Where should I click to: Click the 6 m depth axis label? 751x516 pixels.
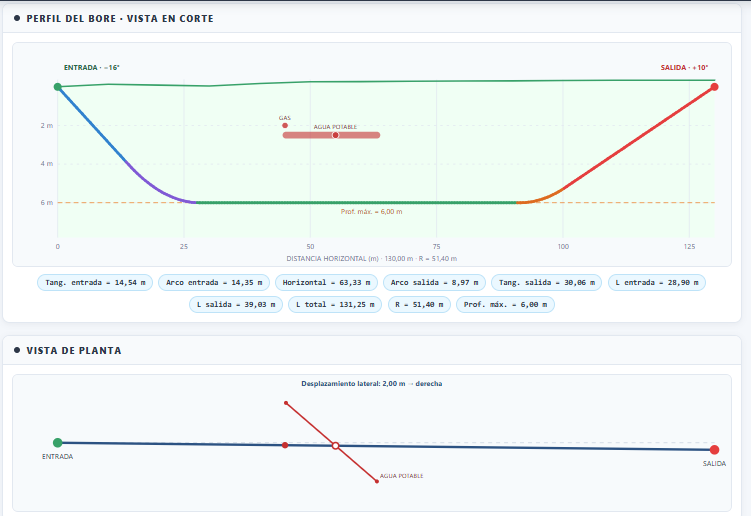point(46,203)
